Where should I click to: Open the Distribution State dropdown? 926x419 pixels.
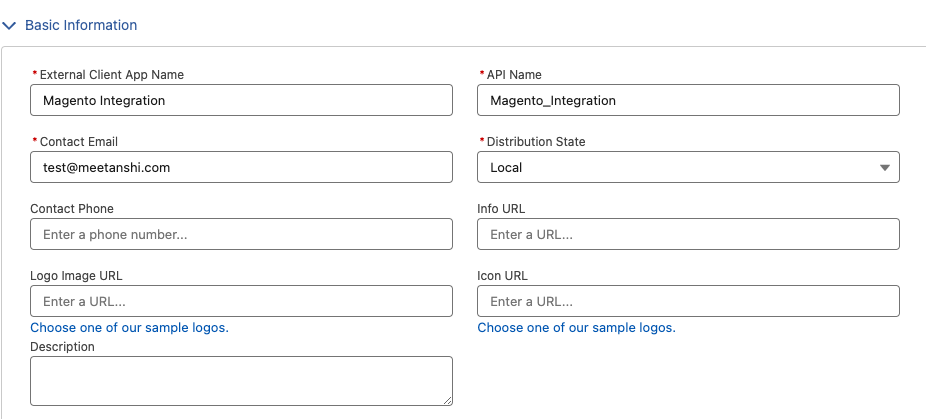(x=688, y=167)
